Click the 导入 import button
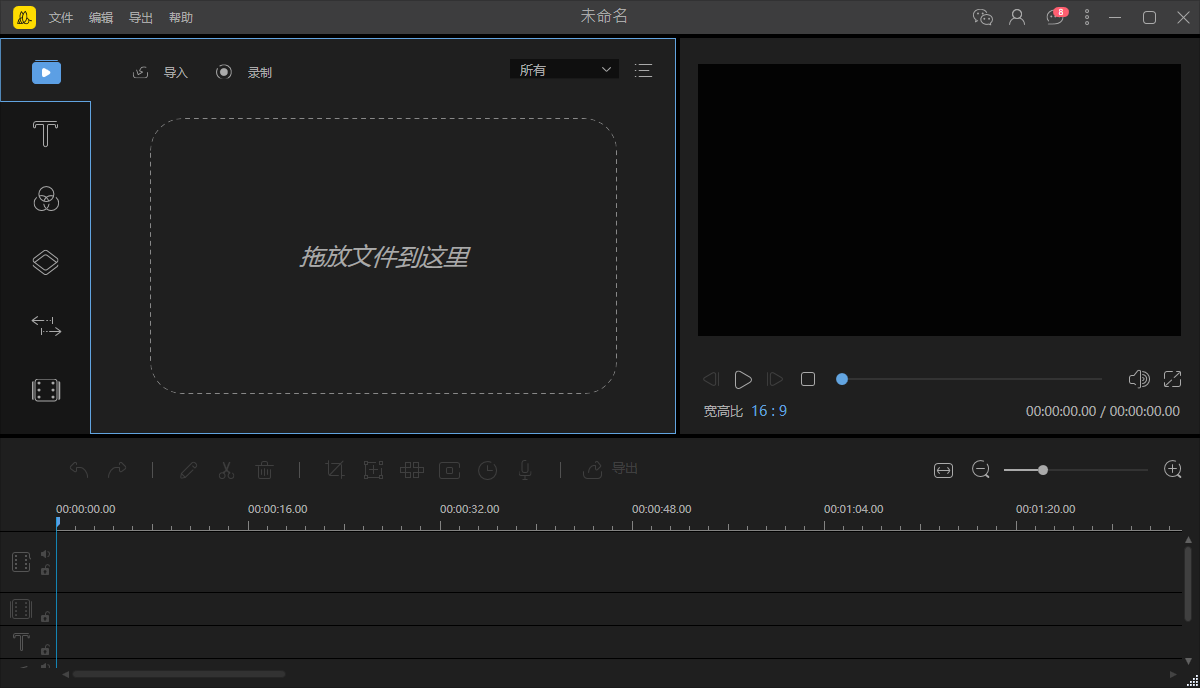 point(160,72)
